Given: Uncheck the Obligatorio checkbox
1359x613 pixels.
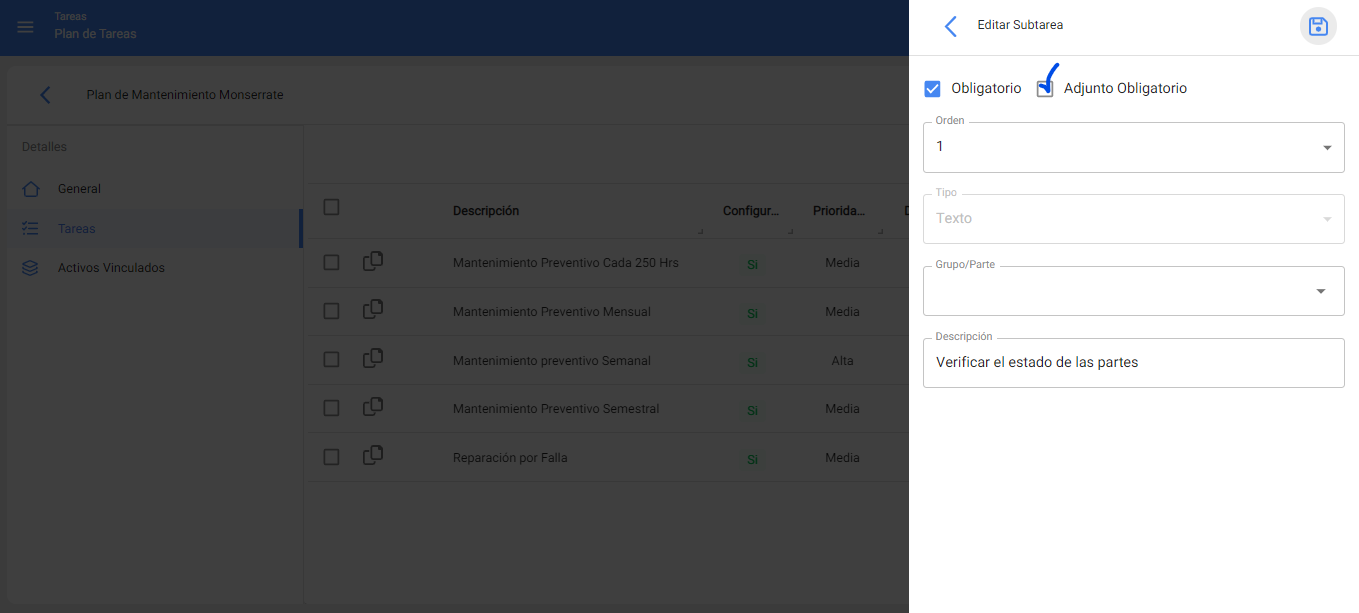Looking at the screenshot, I should pyautogui.click(x=932, y=89).
